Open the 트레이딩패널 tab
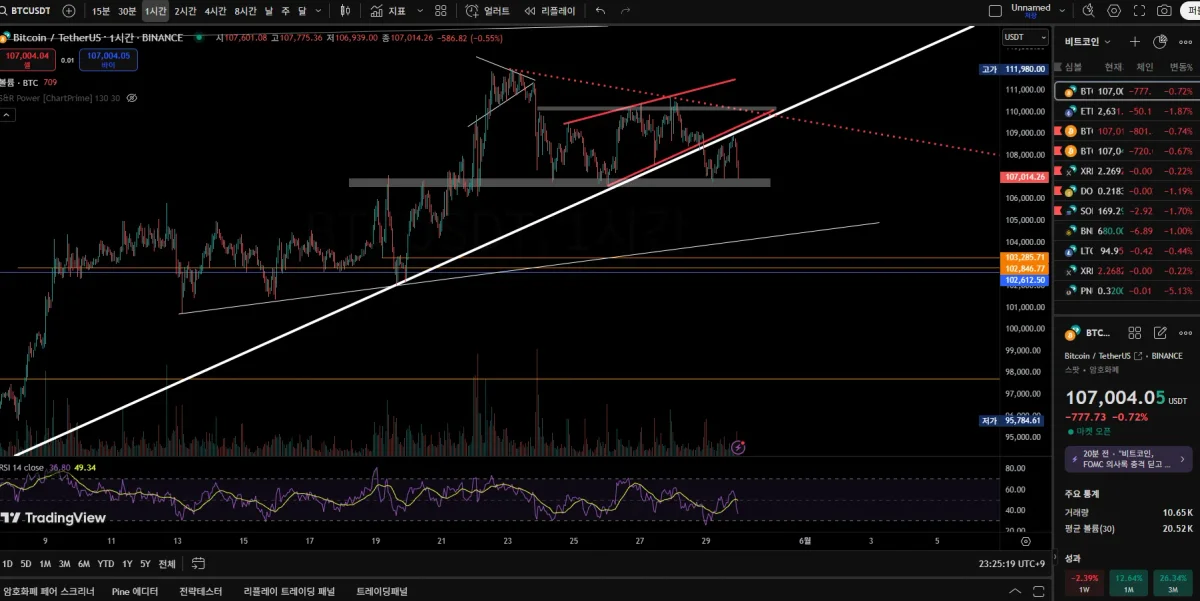The height and width of the screenshot is (601, 1200). (382, 591)
